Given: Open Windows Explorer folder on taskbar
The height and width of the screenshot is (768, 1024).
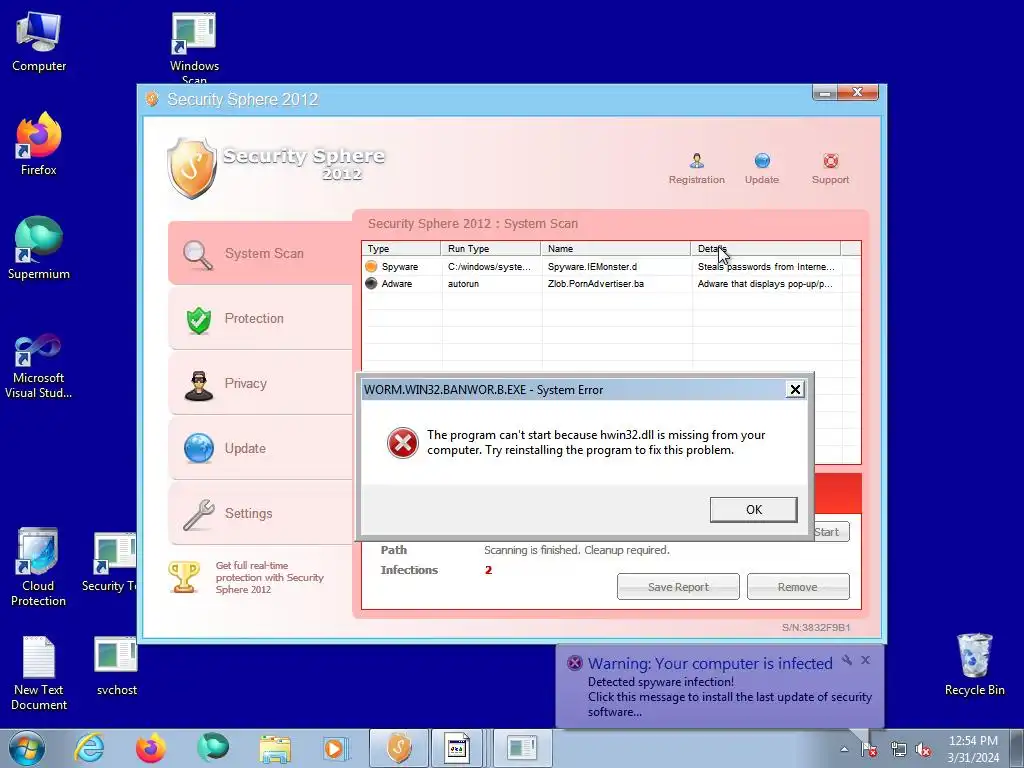Looking at the screenshot, I should click(x=275, y=748).
